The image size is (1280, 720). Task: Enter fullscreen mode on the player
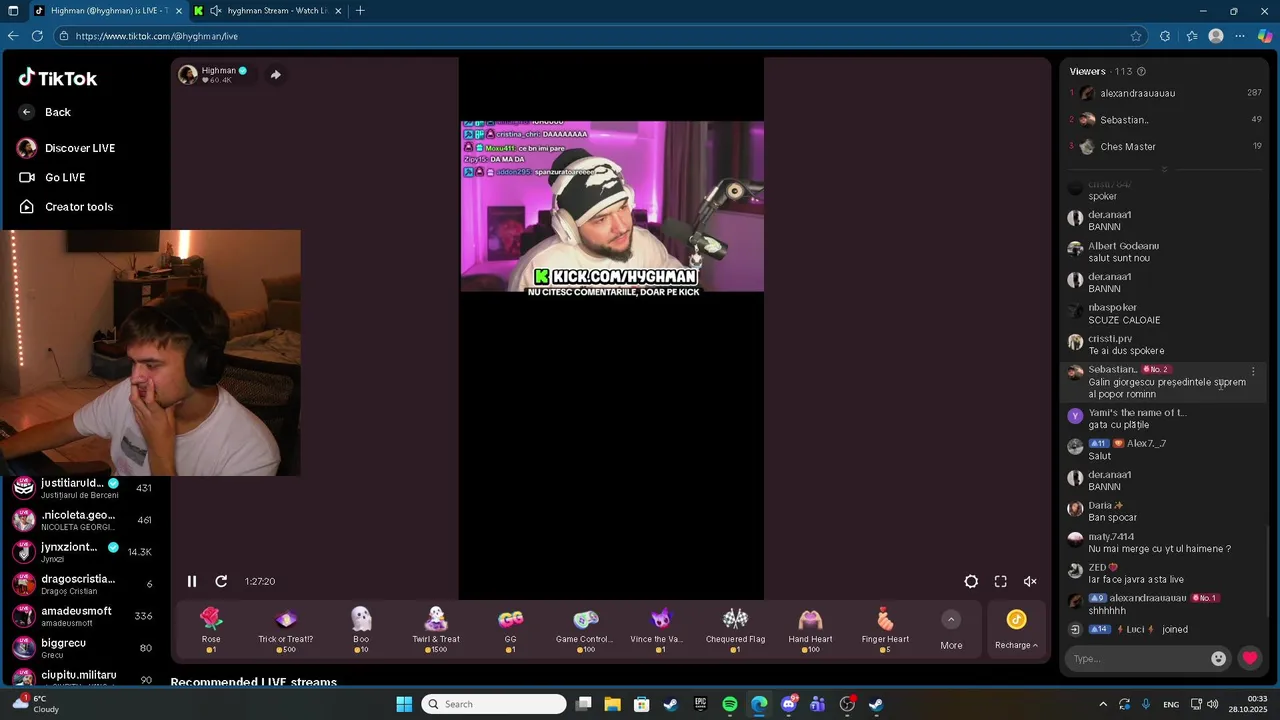tap(1000, 581)
